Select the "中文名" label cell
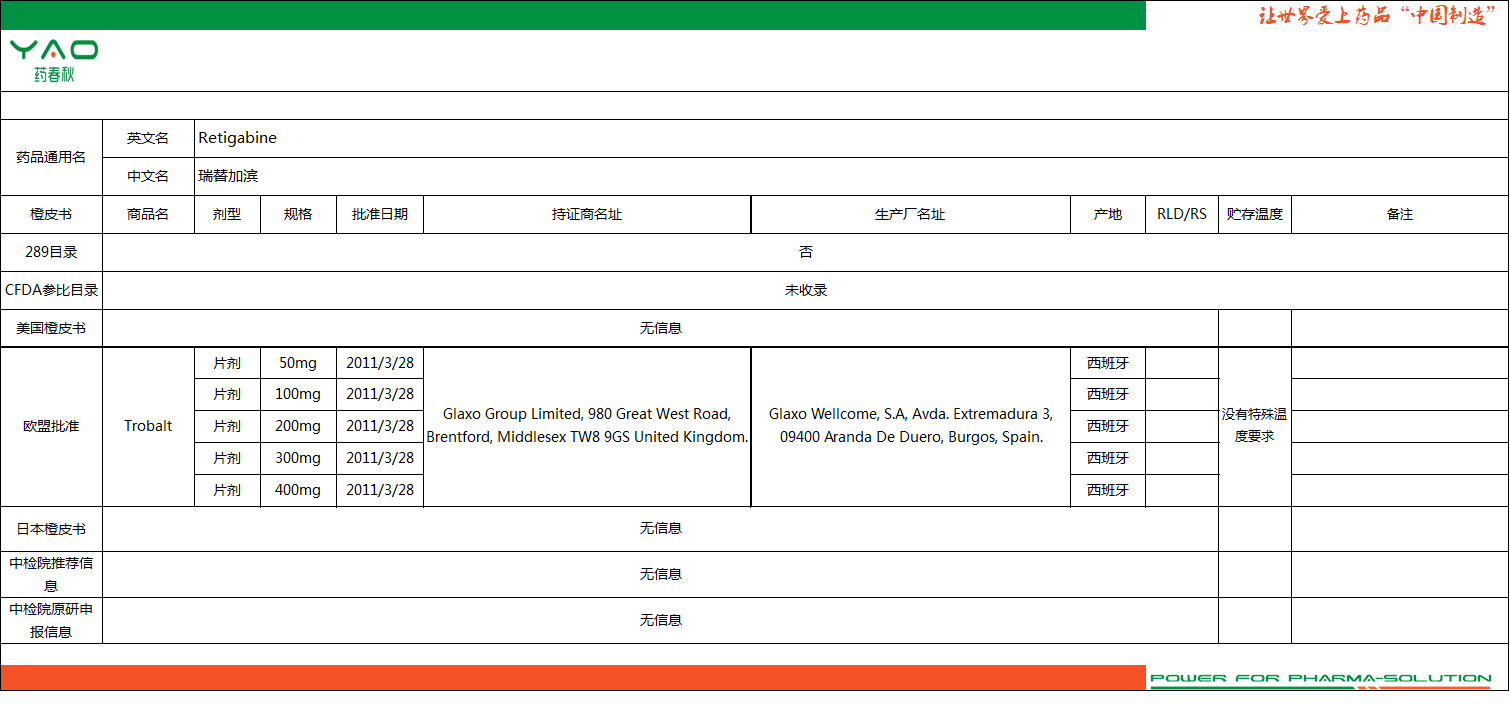The width and height of the screenshot is (1510, 712). click(x=148, y=176)
